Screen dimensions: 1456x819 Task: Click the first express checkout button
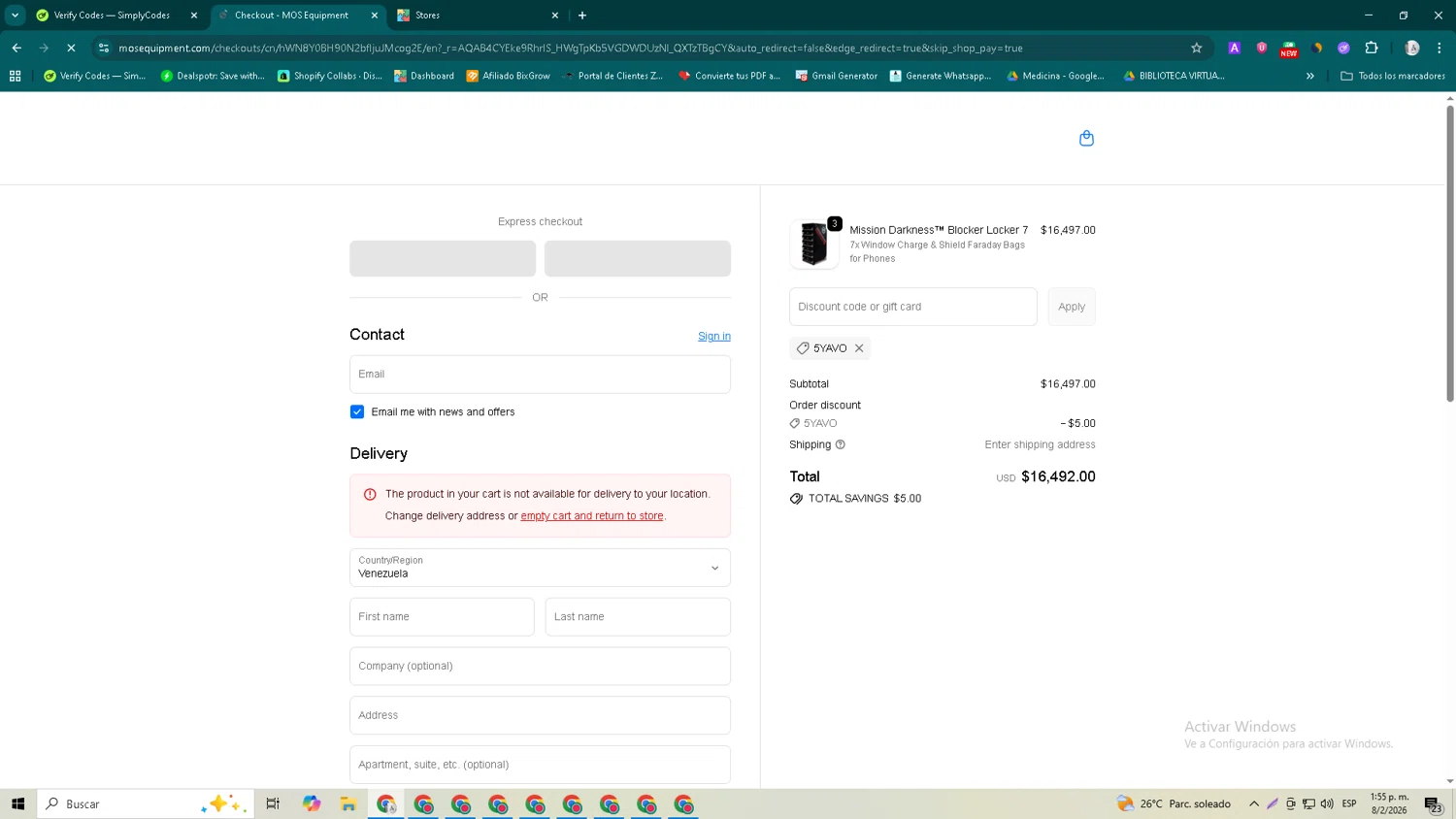pyautogui.click(x=443, y=259)
